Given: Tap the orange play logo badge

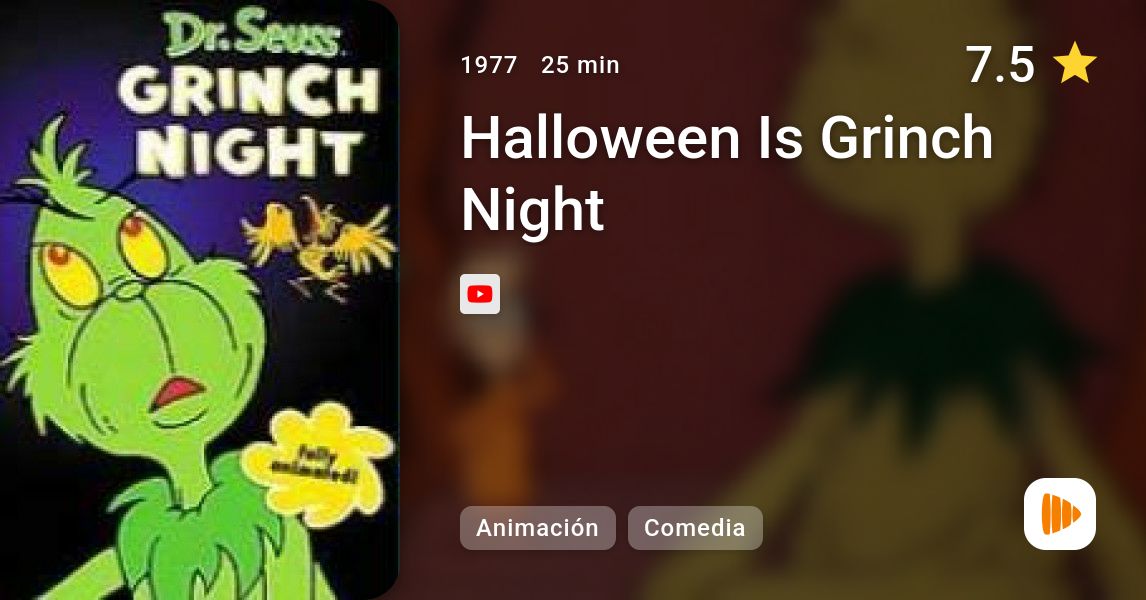Looking at the screenshot, I should 1060,514.
